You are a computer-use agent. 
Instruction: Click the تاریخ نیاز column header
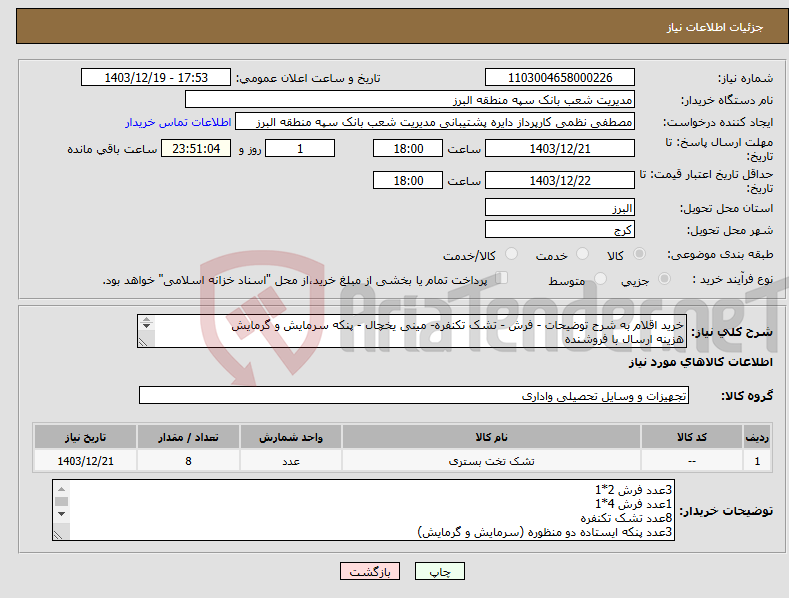pyautogui.click(x=86, y=437)
